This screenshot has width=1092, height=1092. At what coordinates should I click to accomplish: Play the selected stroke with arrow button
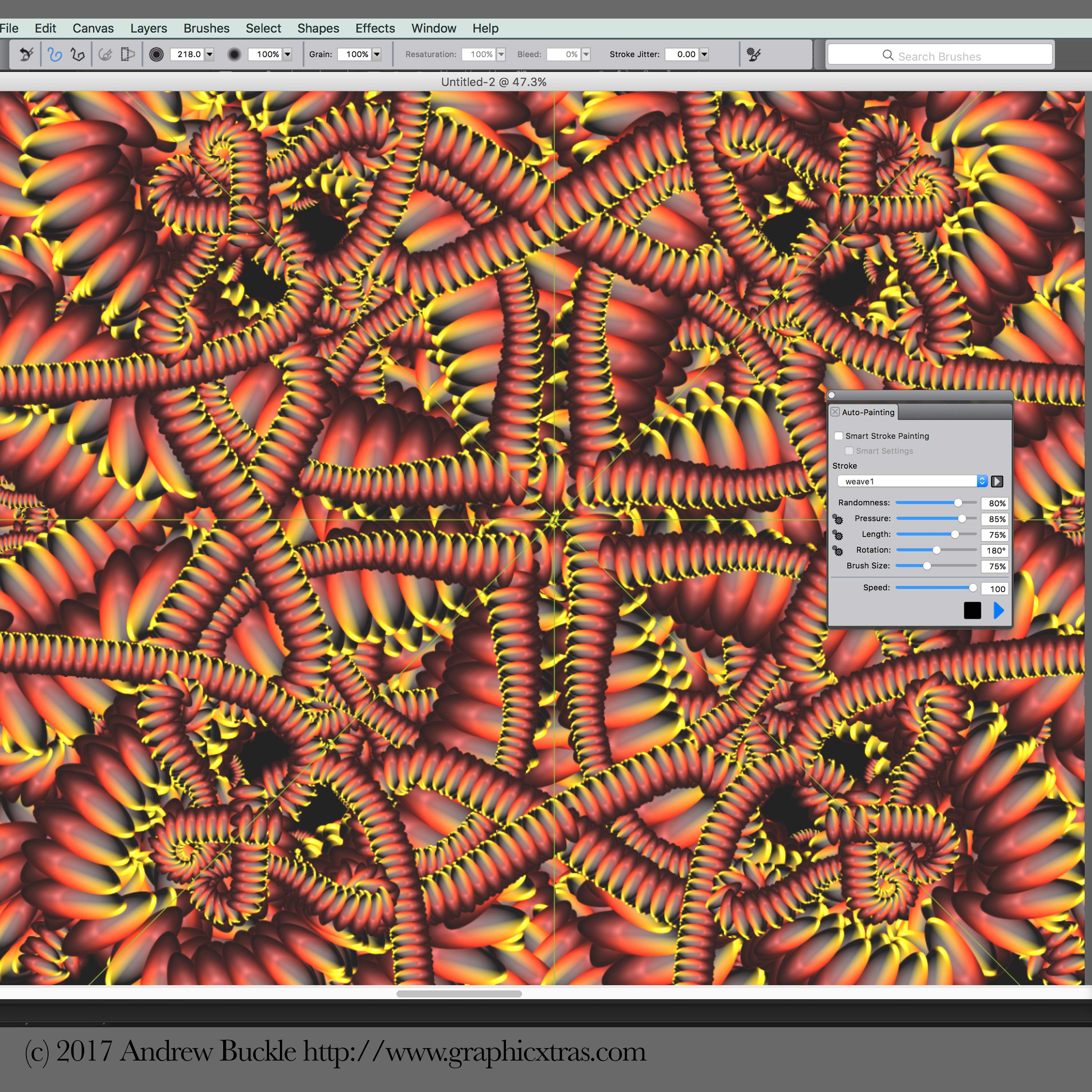coord(997,482)
